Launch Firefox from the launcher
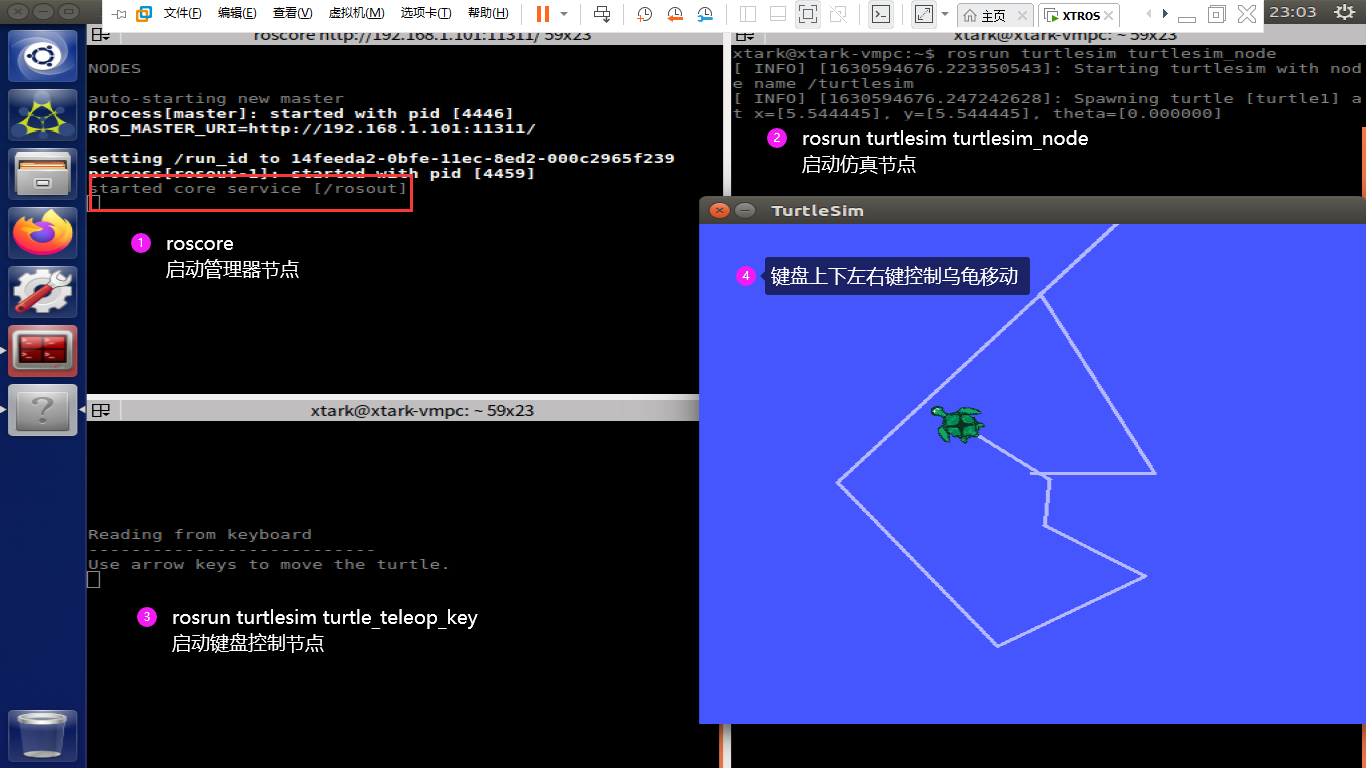Viewport: 1366px width, 768px height. pyautogui.click(x=42, y=232)
